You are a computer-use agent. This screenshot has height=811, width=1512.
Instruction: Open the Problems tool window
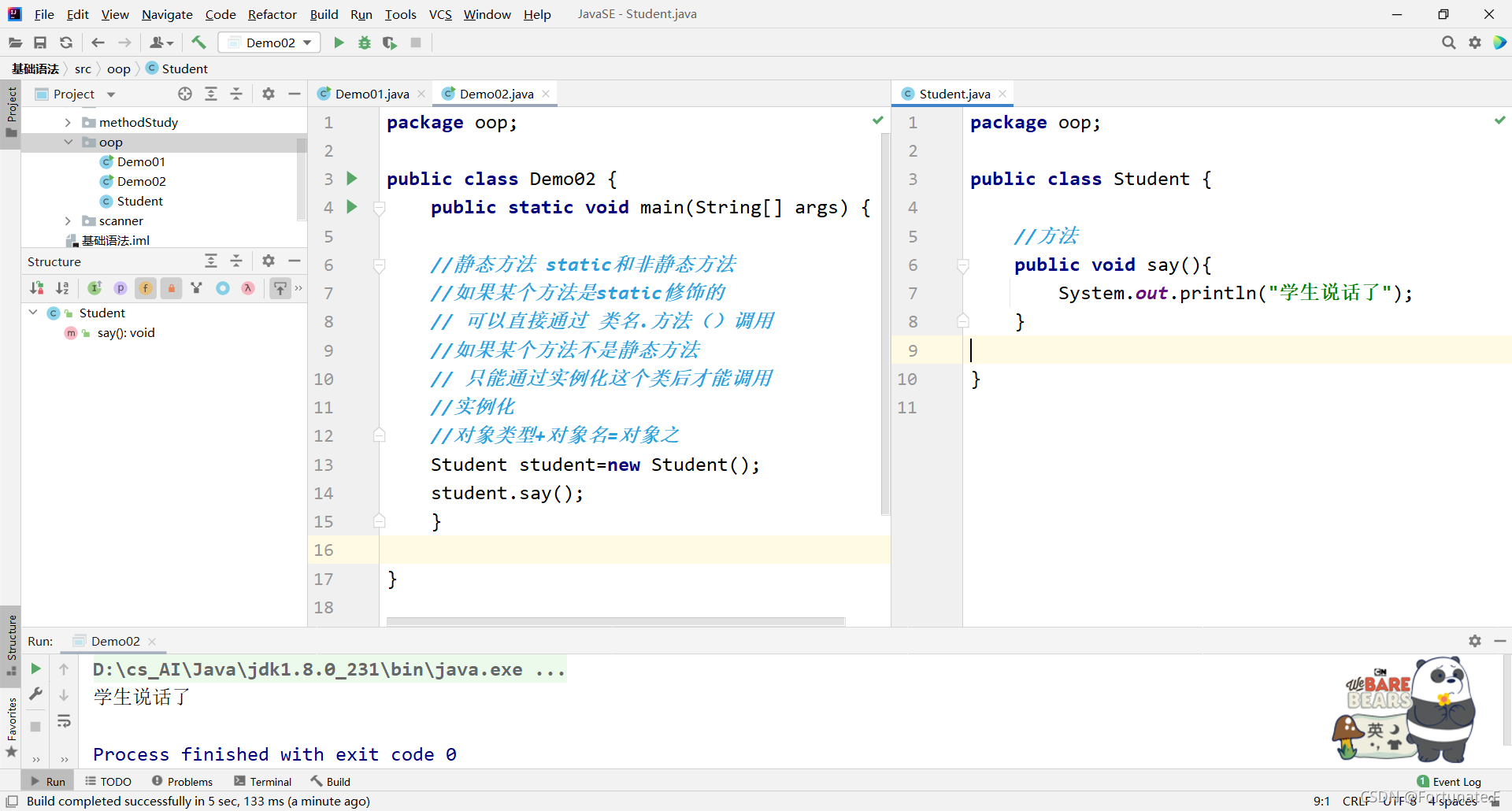point(182,781)
